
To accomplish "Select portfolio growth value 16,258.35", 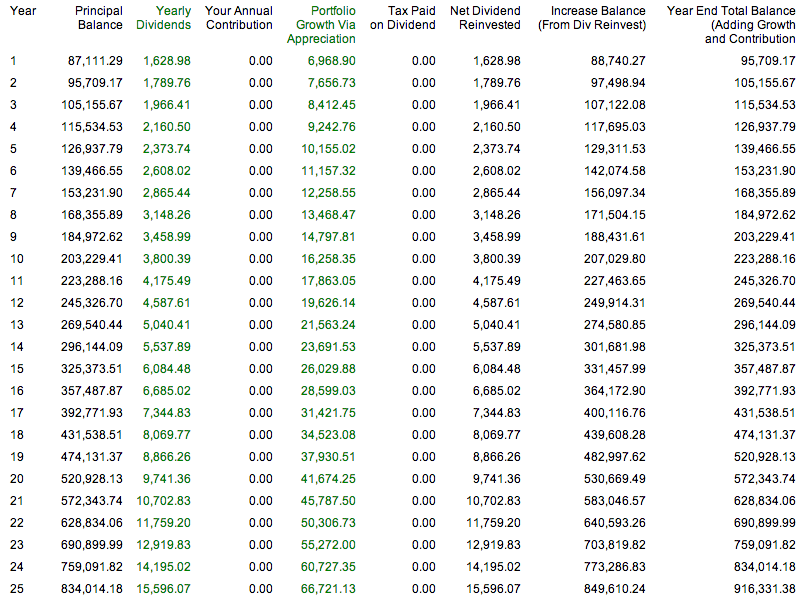I will pos(328,258).
